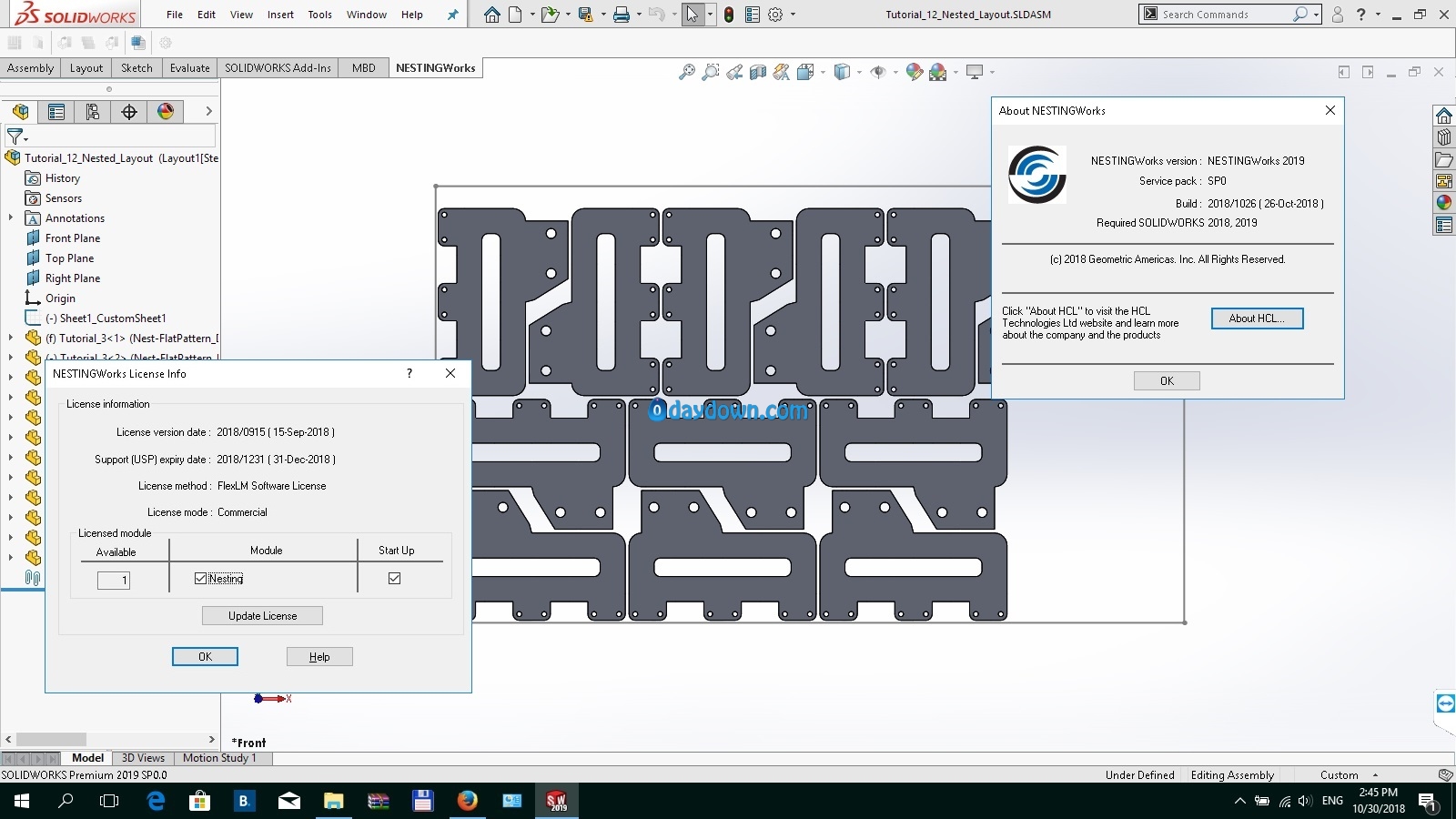
Task: Open Display Style cube icon
Action: (x=842, y=72)
